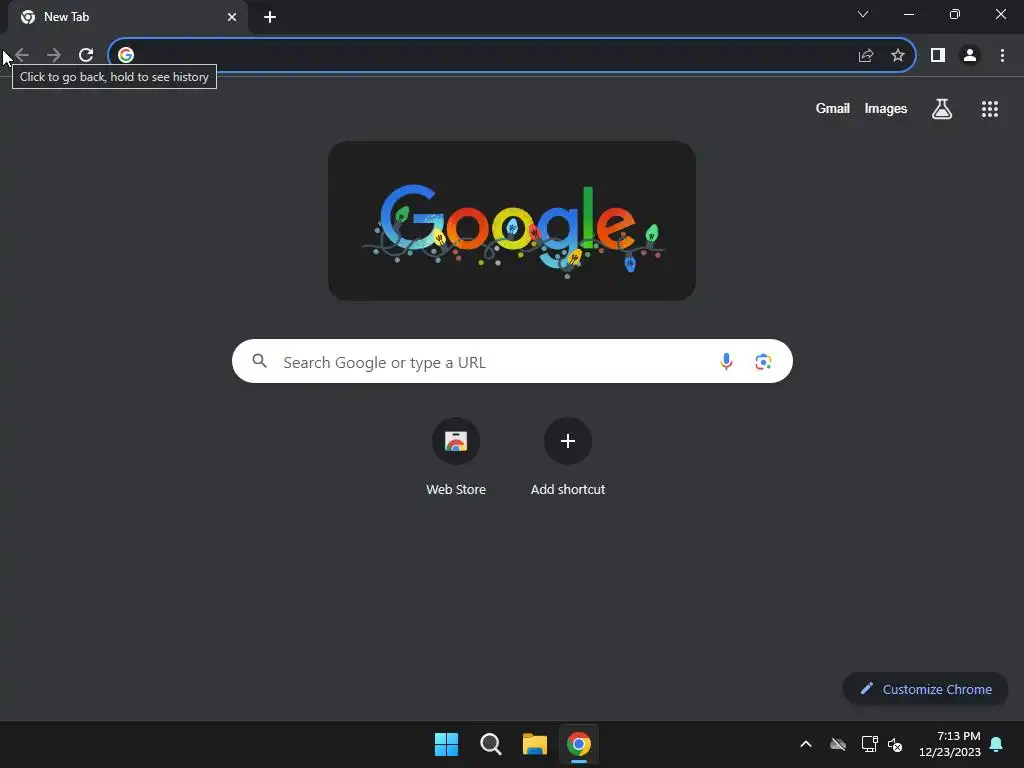Share this page via share icon
This screenshot has width=1024, height=768.
tap(866, 56)
